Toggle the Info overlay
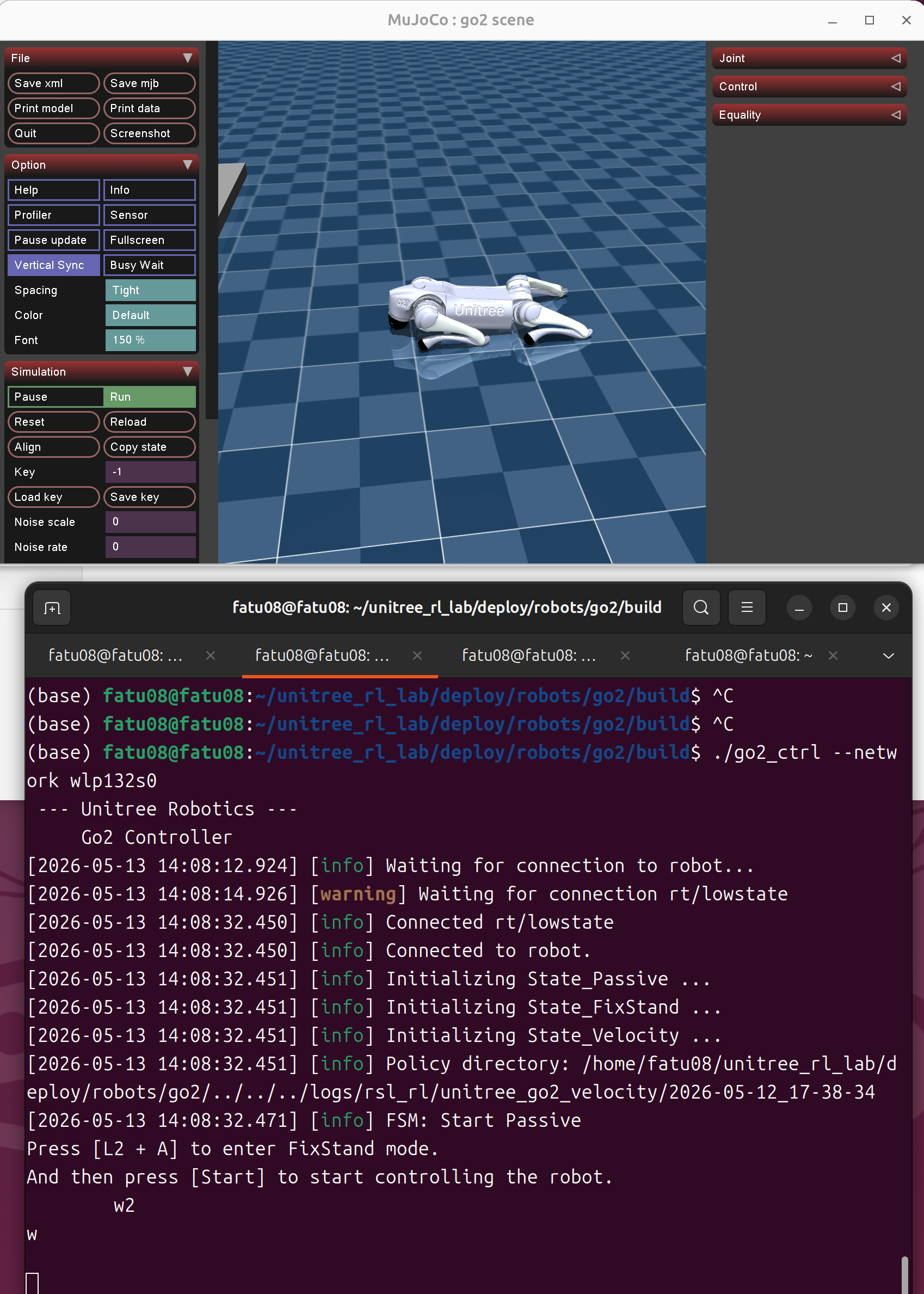924x1294 pixels. point(149,190)
